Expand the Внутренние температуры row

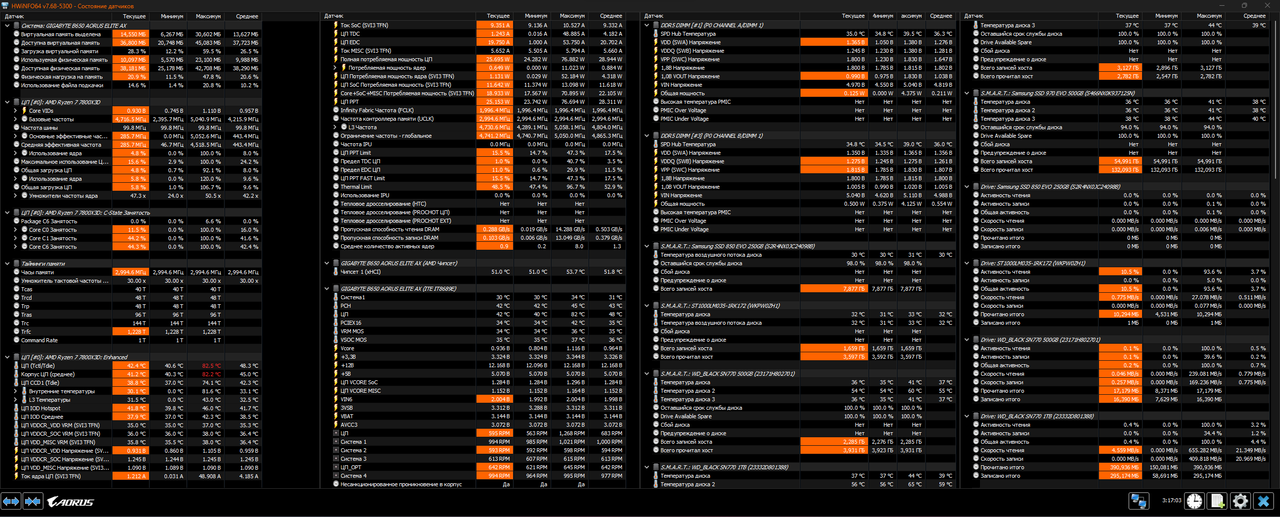tap(15, 391)
